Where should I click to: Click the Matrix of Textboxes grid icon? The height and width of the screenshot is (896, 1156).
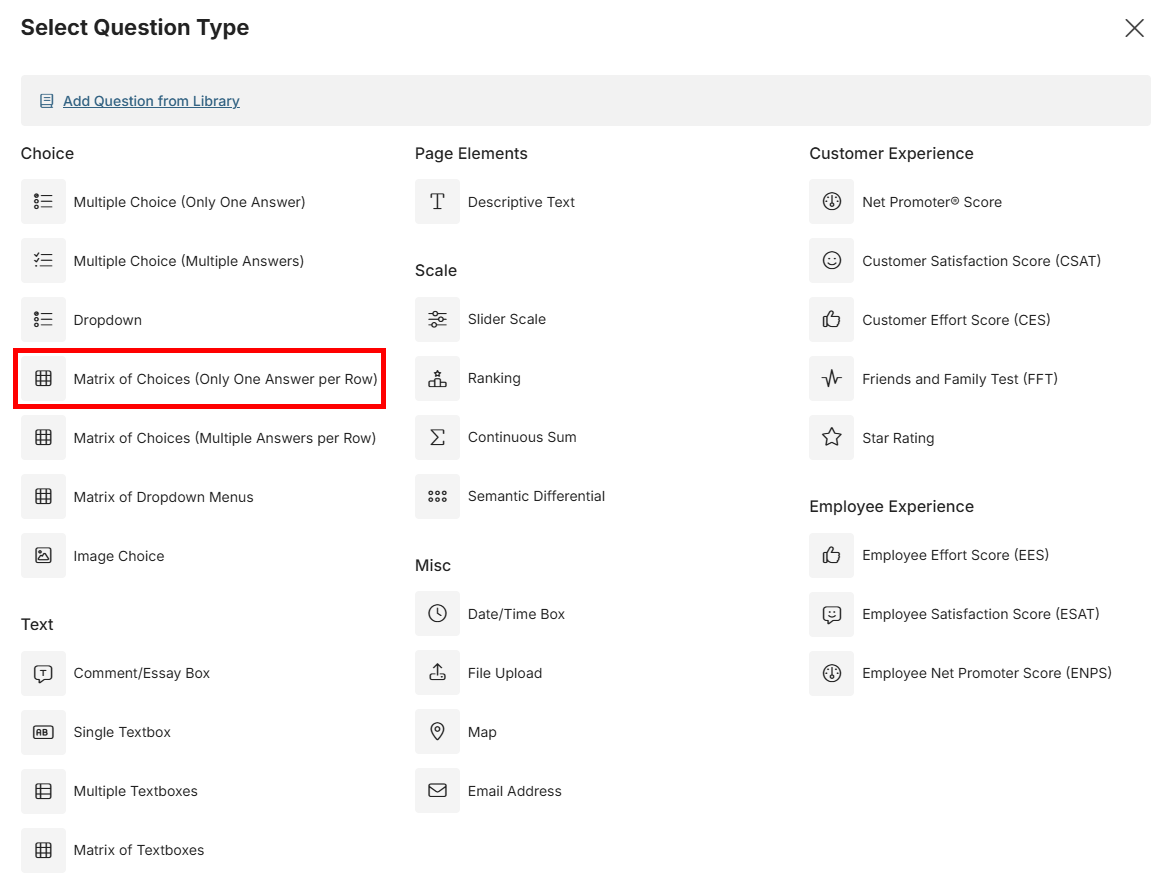43,850
